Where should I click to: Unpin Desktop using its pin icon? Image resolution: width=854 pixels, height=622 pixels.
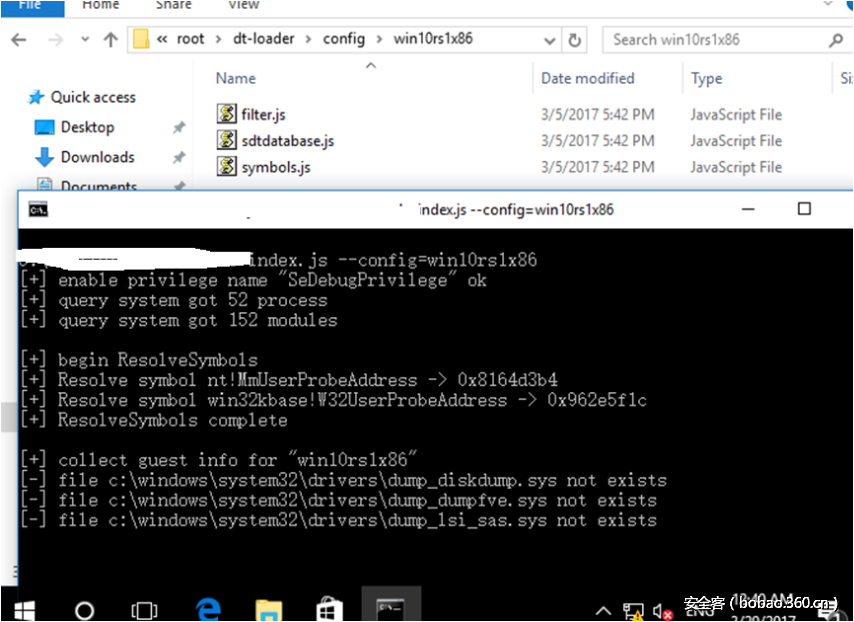coord(179,127)
